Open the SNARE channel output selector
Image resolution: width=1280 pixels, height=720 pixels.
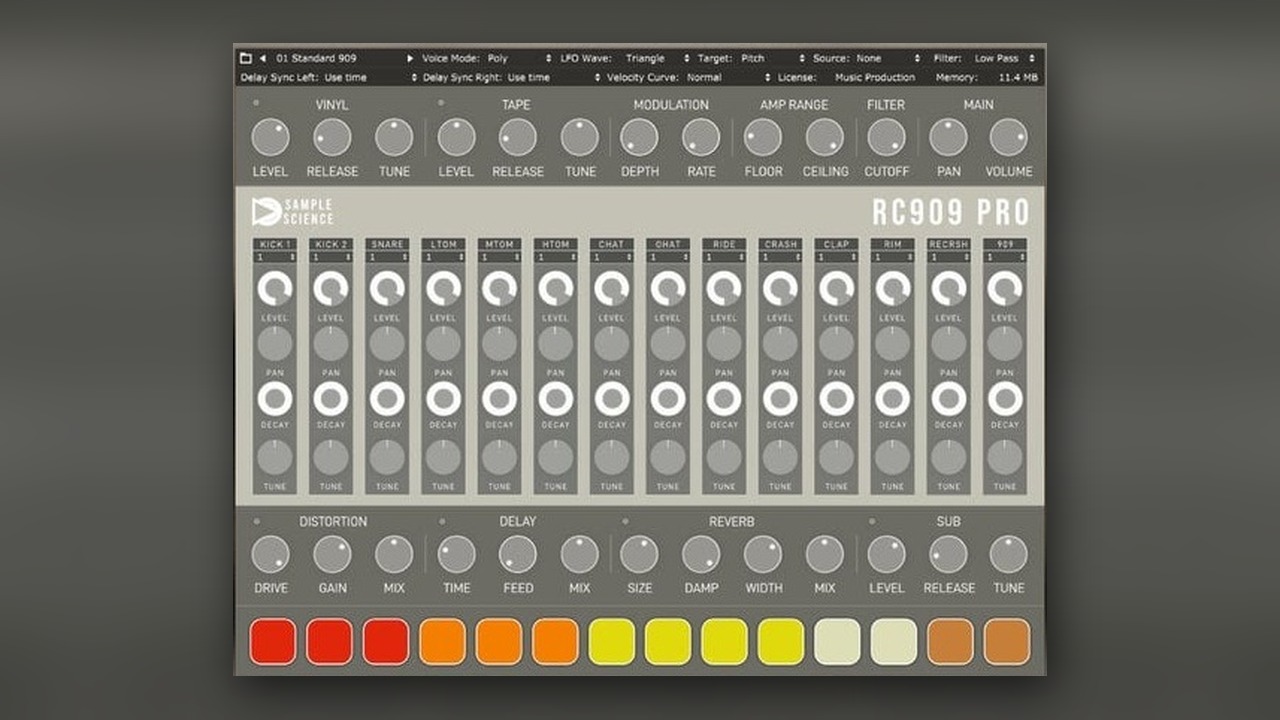387,257
